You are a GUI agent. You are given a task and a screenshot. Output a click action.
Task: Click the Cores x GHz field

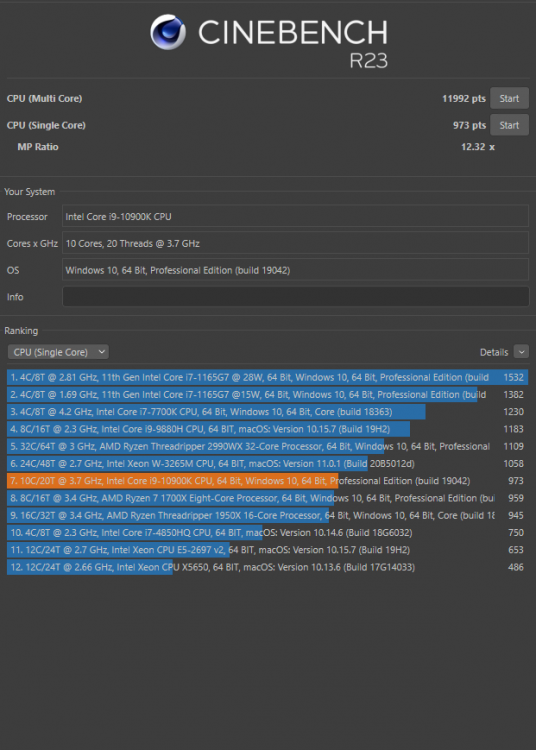[x=295, y=243]
